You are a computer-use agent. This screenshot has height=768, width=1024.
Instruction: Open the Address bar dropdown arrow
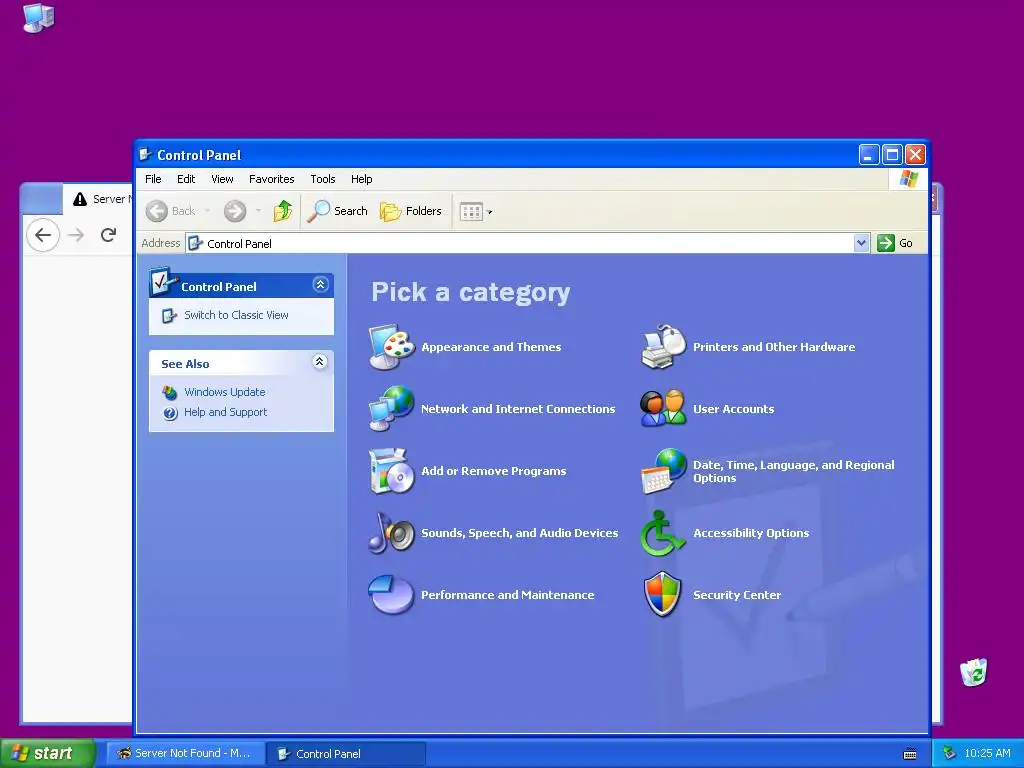click(x=861, y=243)
